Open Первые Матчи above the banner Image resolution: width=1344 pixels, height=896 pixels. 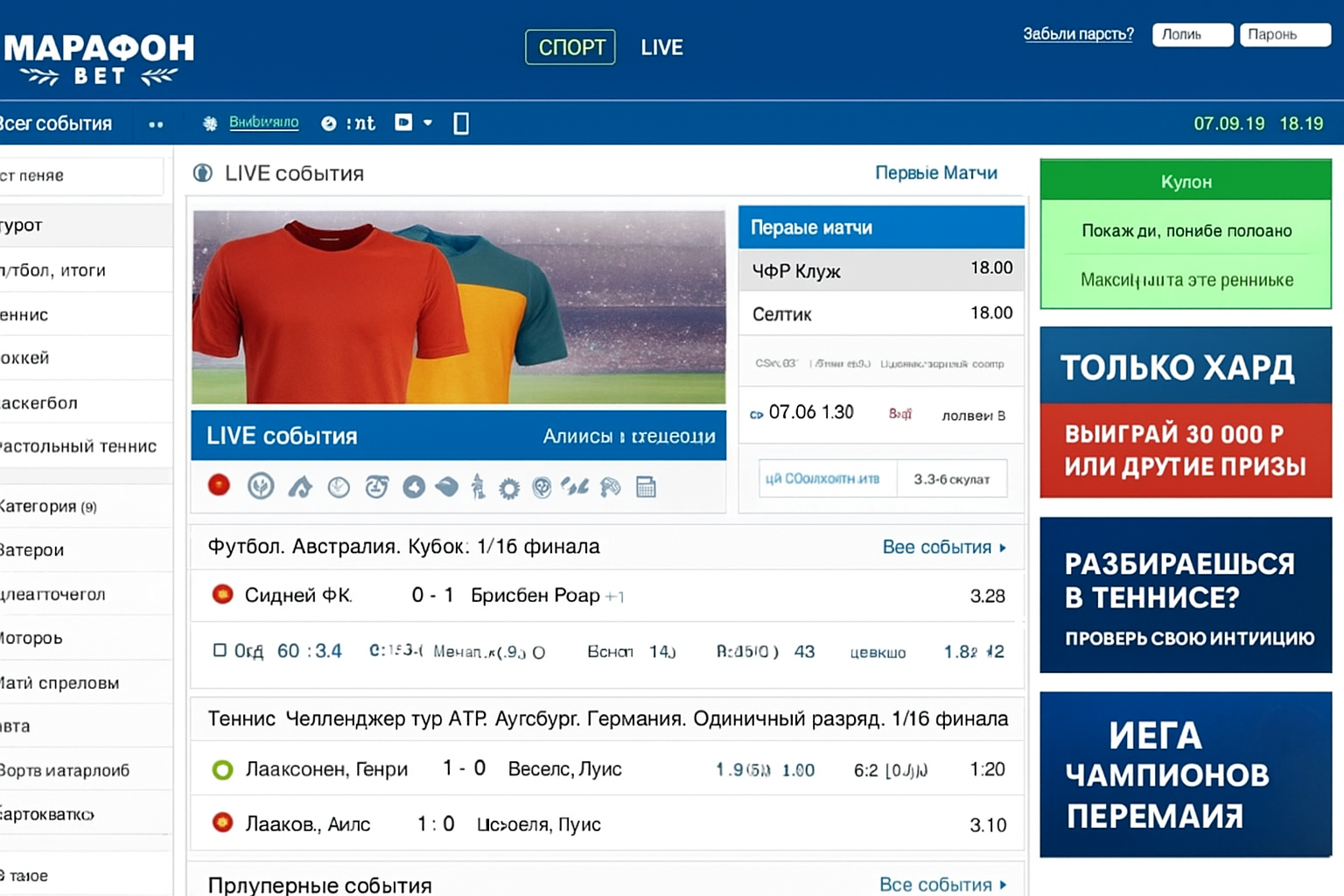[936, 172]
